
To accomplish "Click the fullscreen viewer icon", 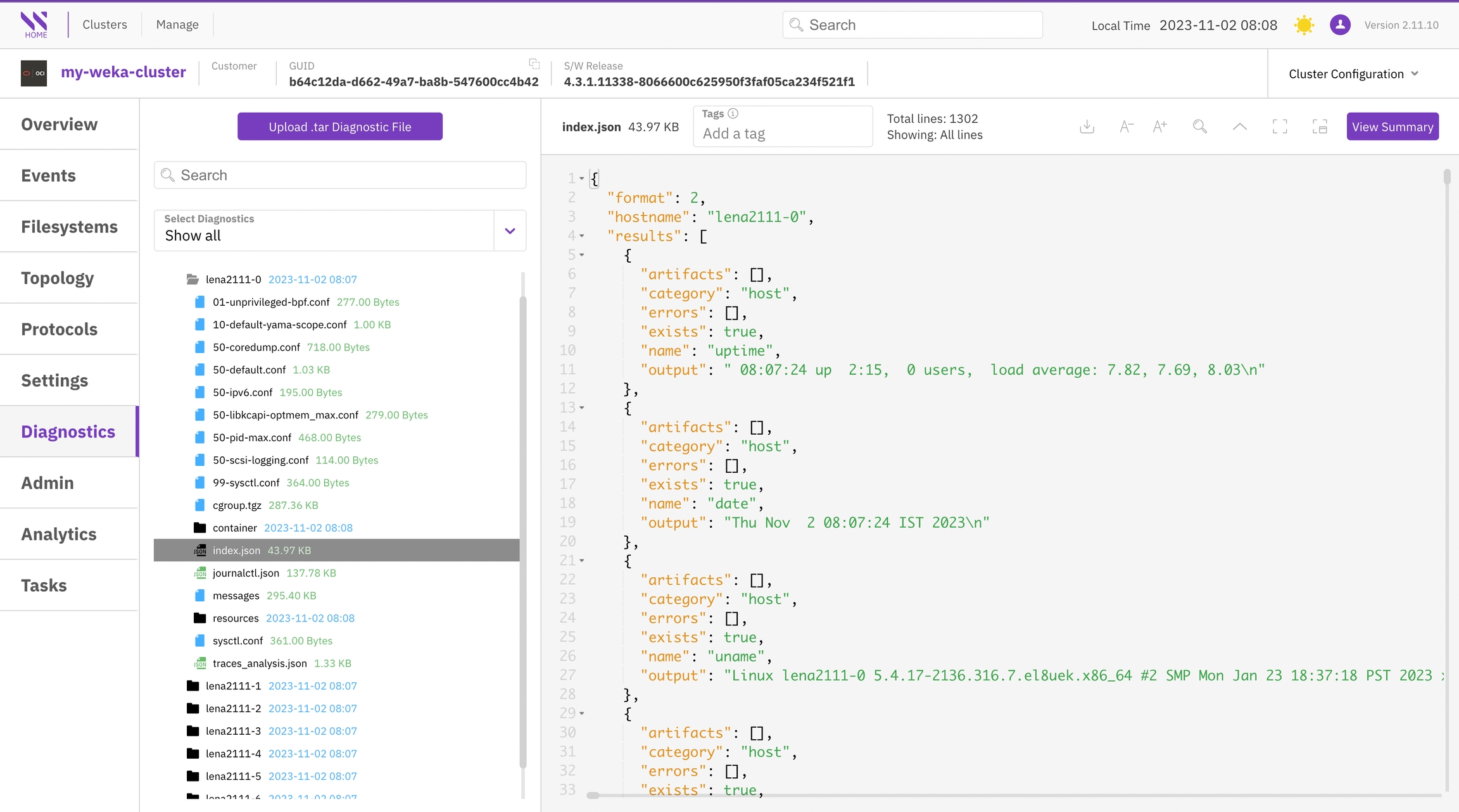I will pos(1279,127).
